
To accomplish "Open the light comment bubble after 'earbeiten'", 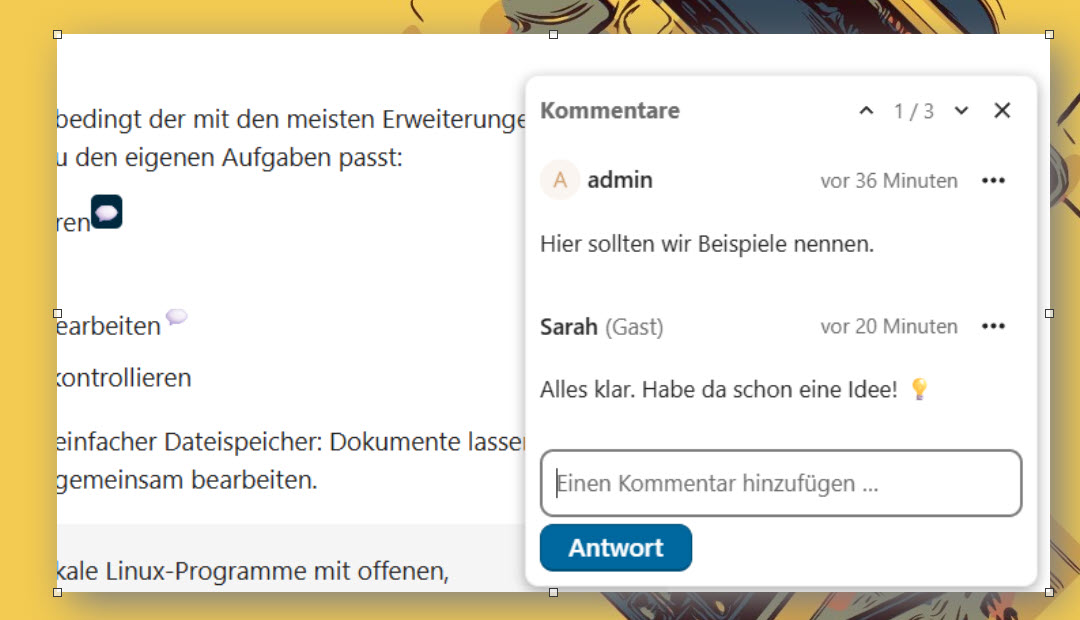I will pyautogui.click(x=176, y=316).
